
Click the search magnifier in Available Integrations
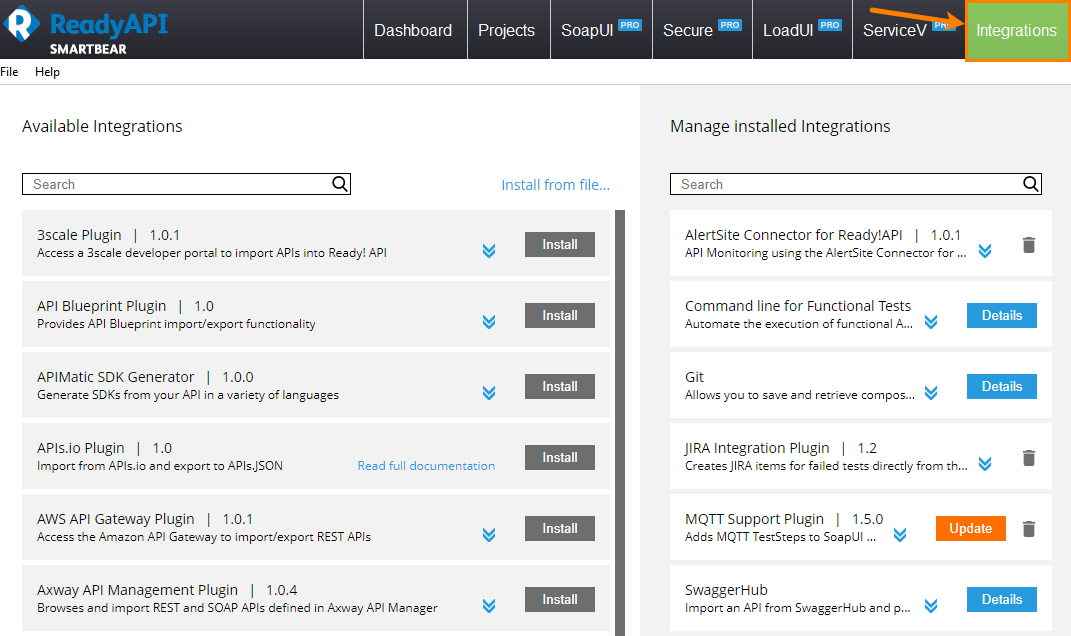pyautogui.click(x=340, y=184)
